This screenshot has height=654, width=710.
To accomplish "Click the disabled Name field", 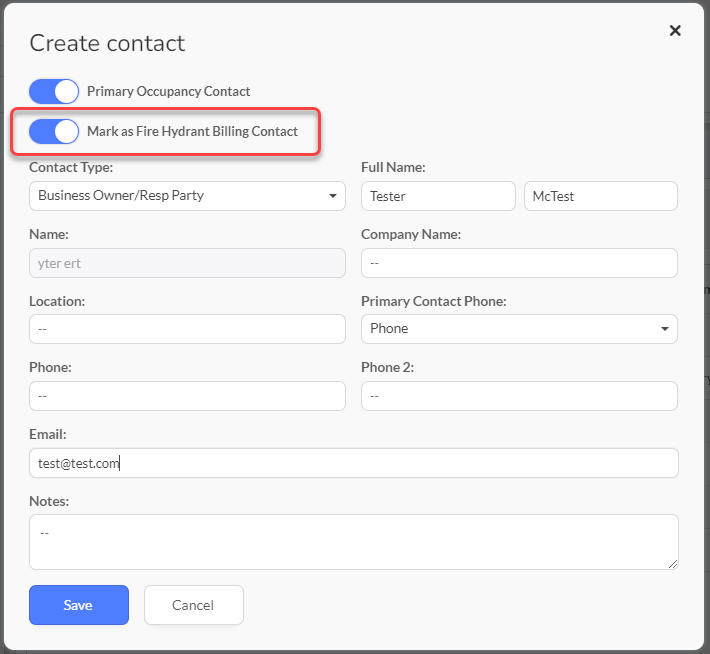I will coord(187,263).
